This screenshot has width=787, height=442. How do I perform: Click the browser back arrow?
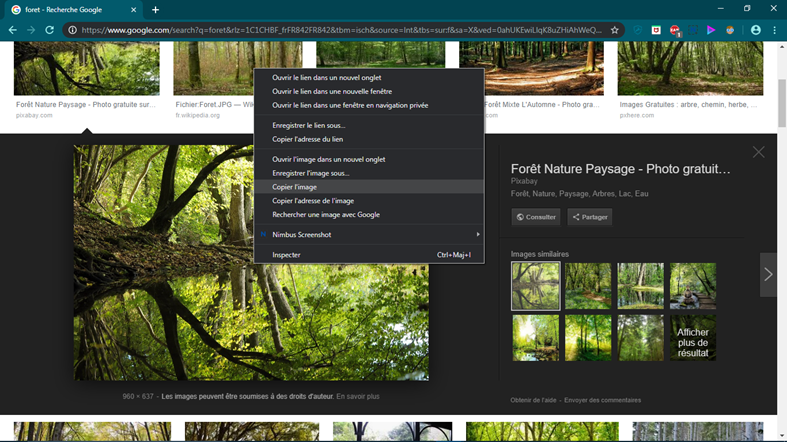tap(12, 30)
